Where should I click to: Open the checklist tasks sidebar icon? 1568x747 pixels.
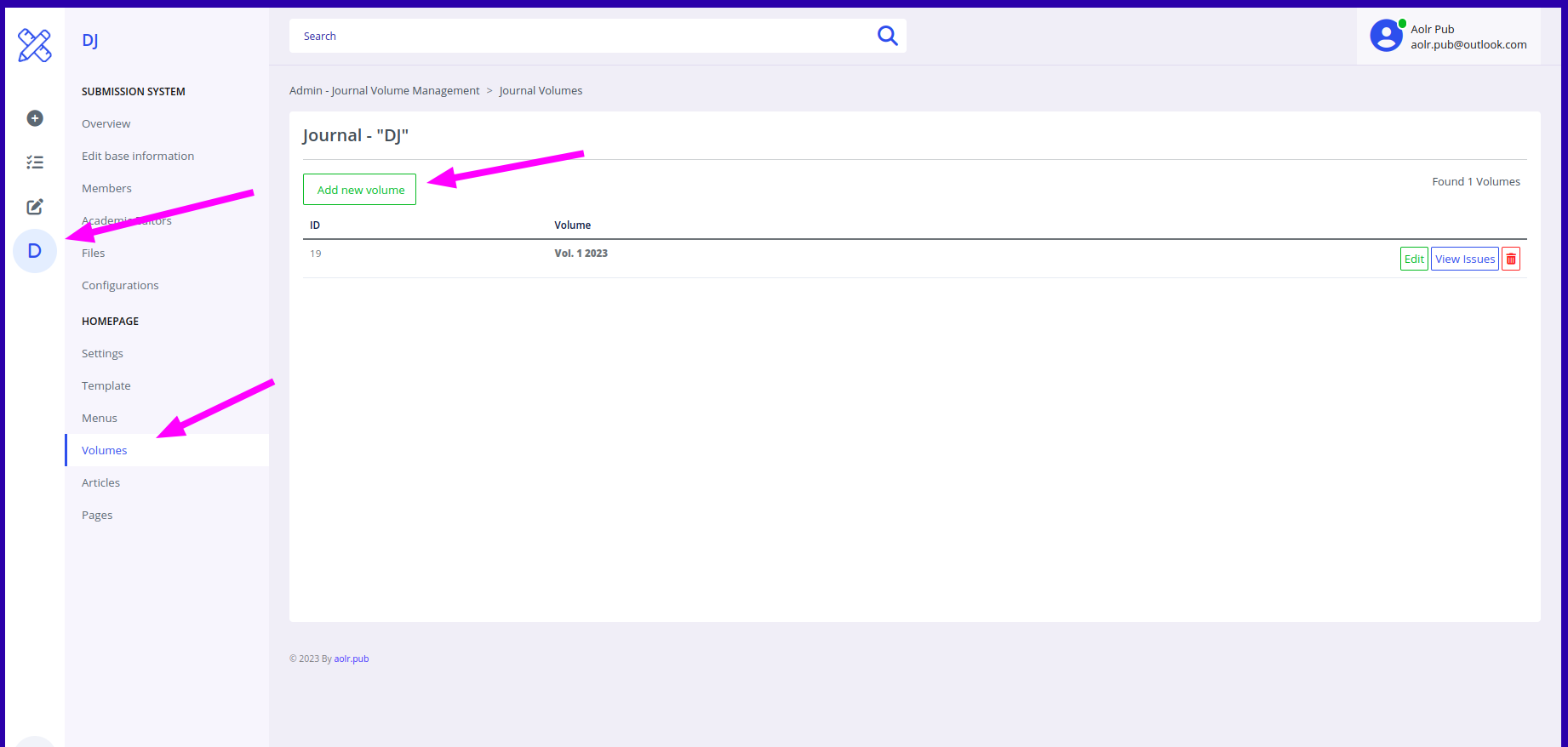[x=35, y=162]
